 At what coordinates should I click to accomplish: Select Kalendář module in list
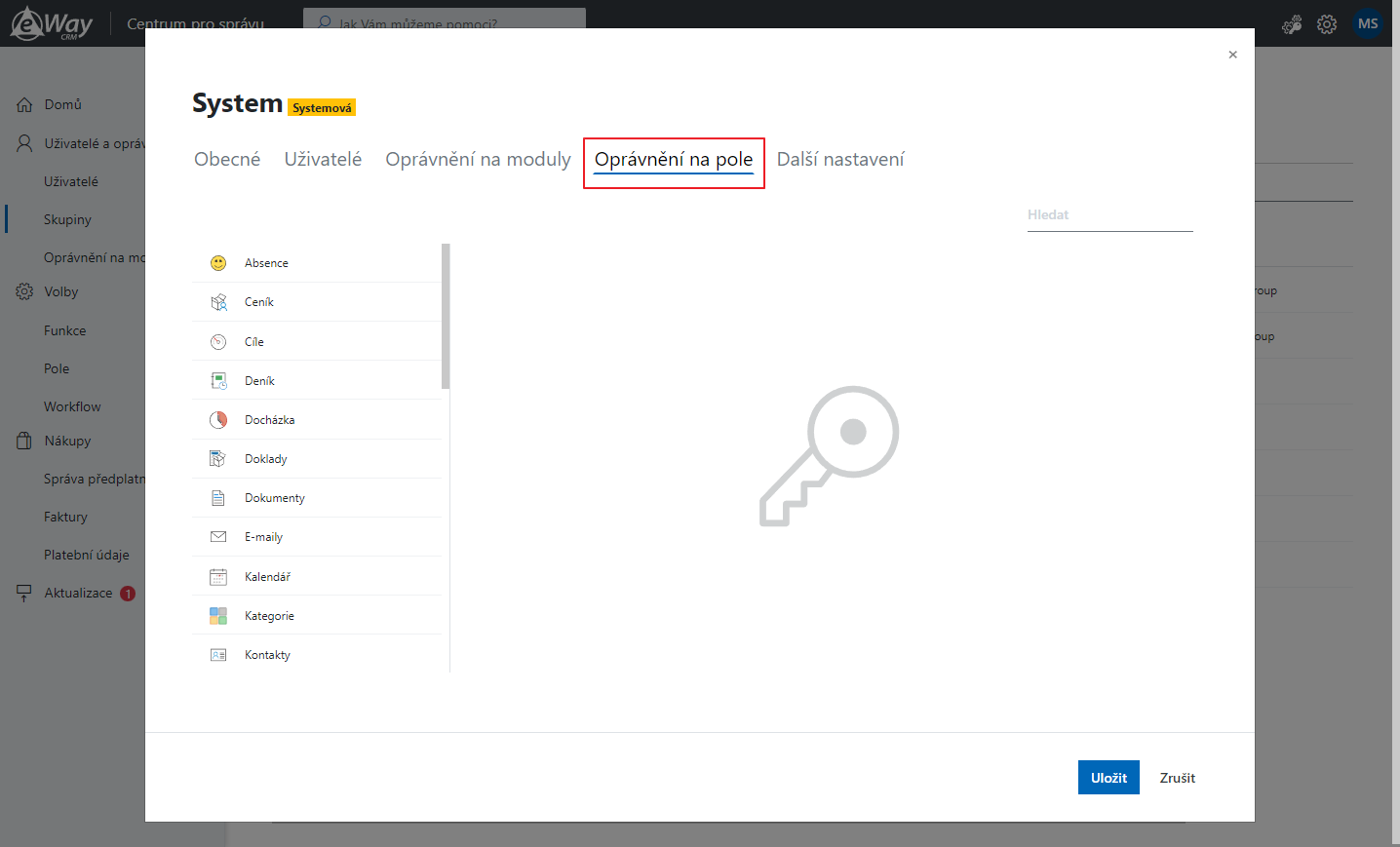click(x=316, y=576)
